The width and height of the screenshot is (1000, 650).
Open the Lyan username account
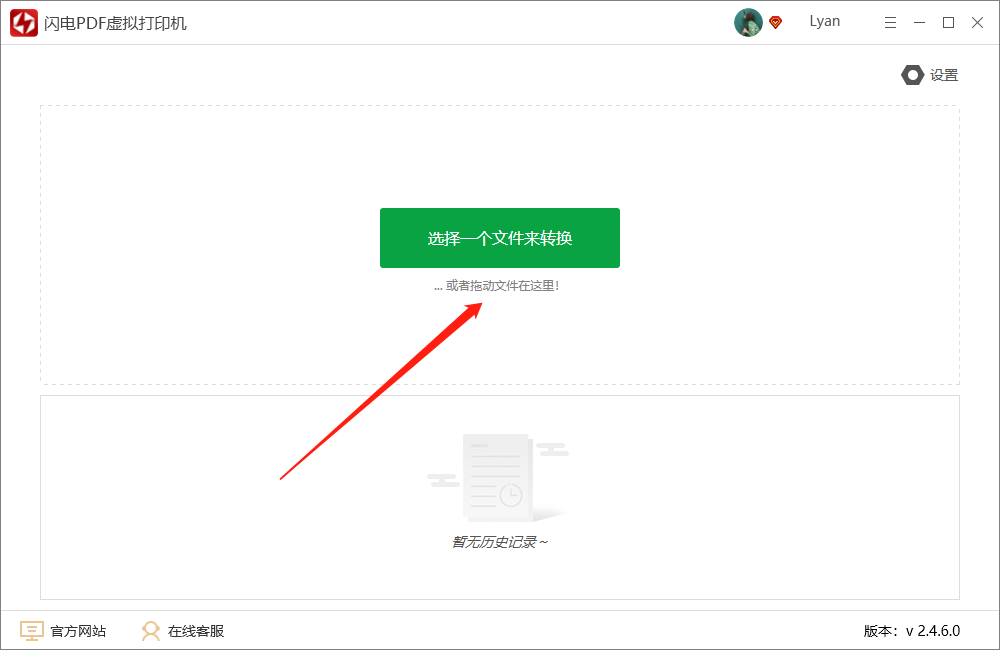click(x=825, y=22)
